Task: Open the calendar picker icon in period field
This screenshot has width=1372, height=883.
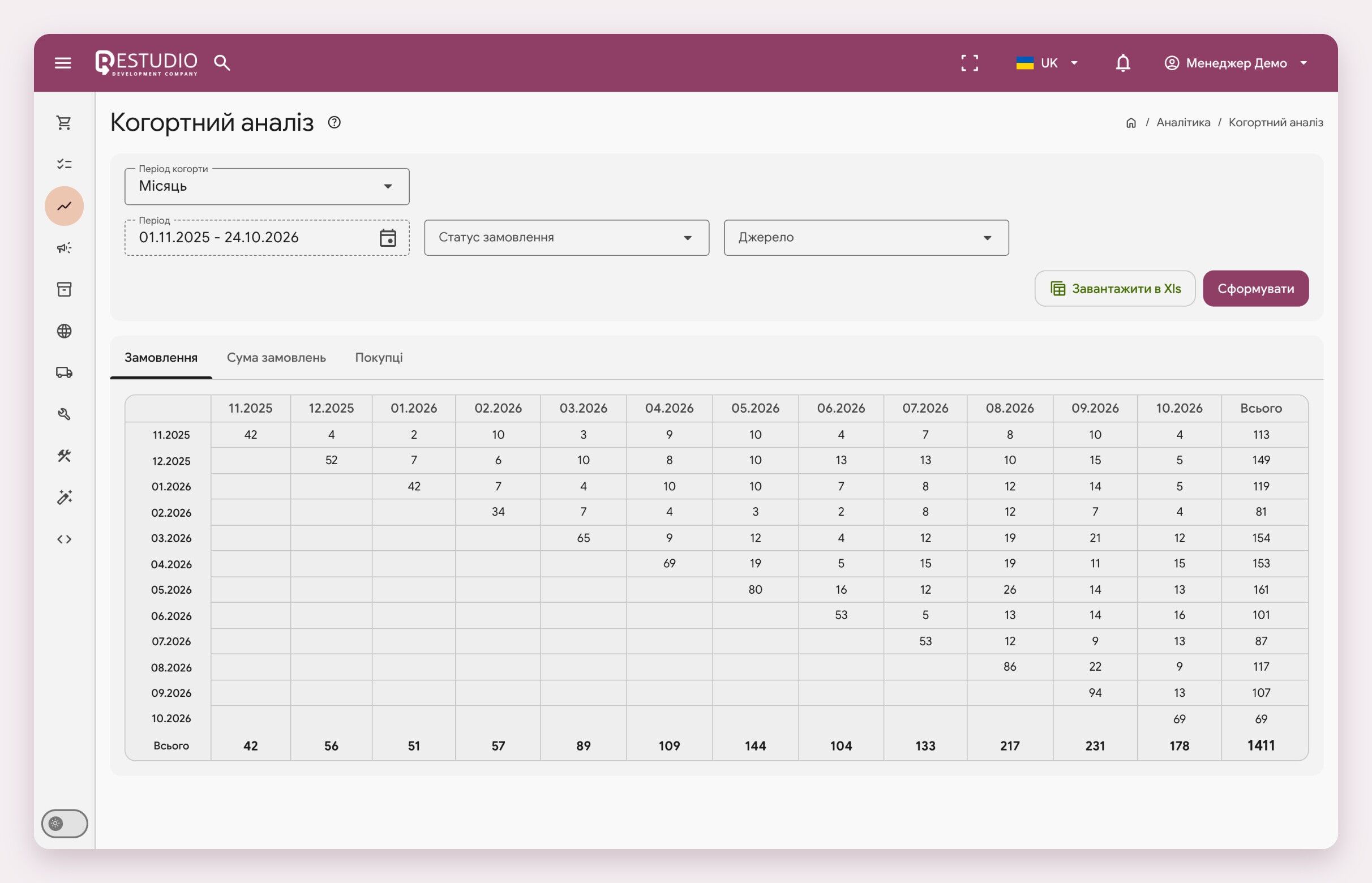Action: point(388,237)
